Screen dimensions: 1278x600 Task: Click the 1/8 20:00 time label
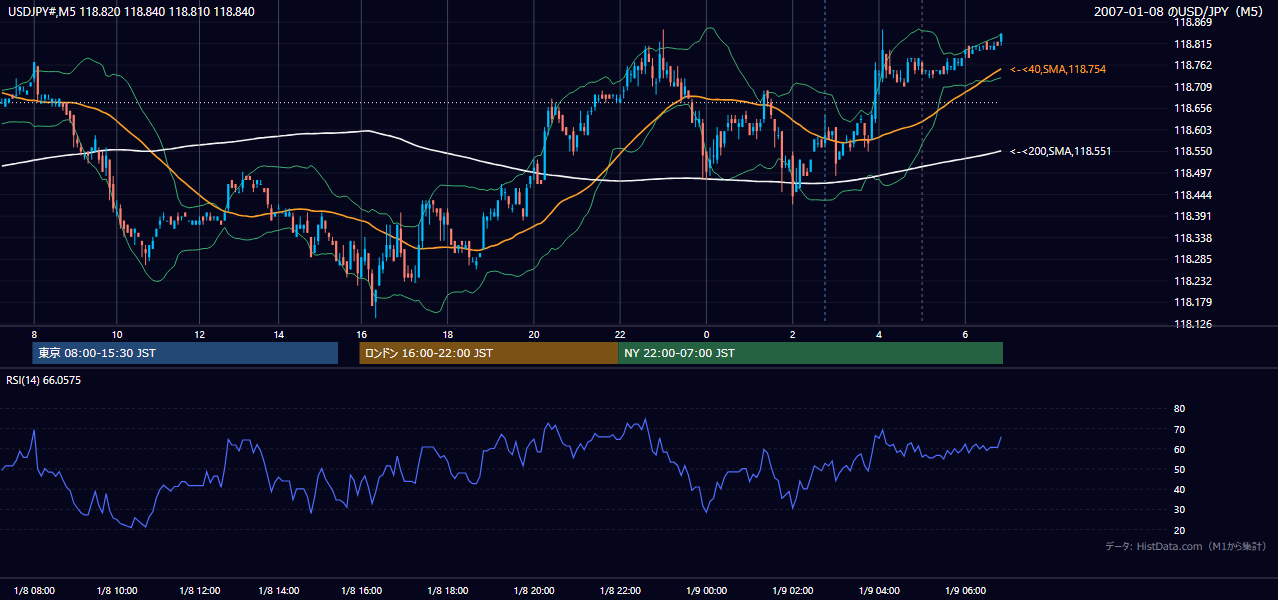pos(535,590)
